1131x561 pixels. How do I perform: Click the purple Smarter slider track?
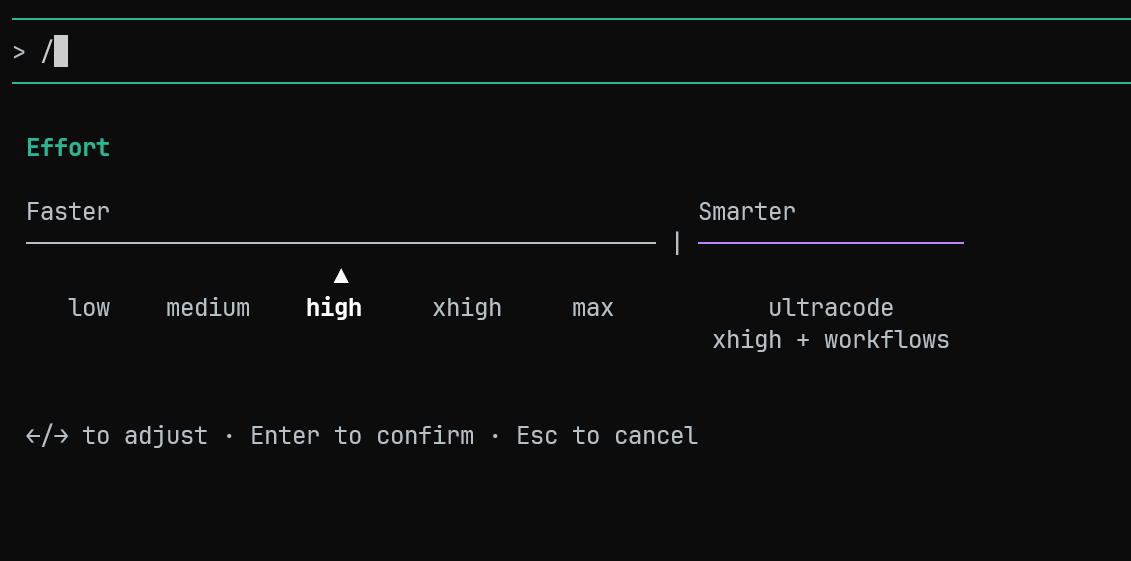click(x=831, y=243)
